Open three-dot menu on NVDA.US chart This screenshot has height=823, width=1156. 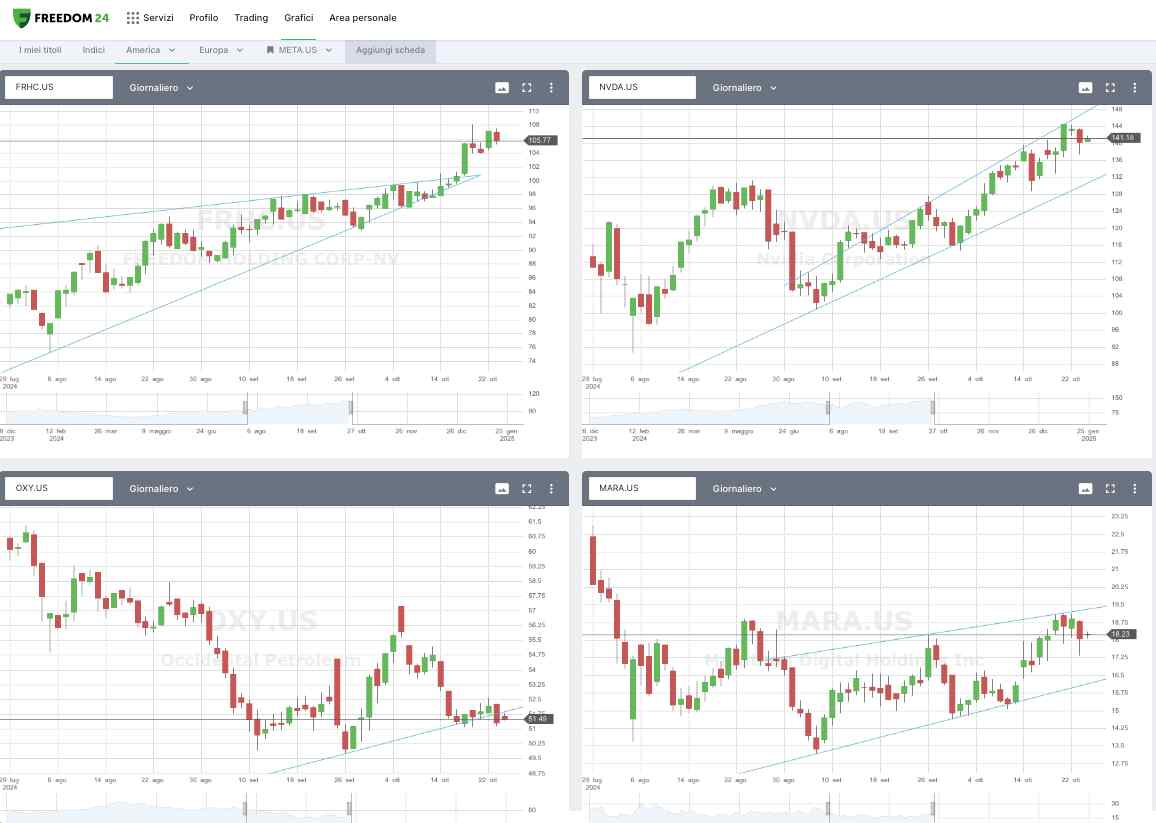1134,88
